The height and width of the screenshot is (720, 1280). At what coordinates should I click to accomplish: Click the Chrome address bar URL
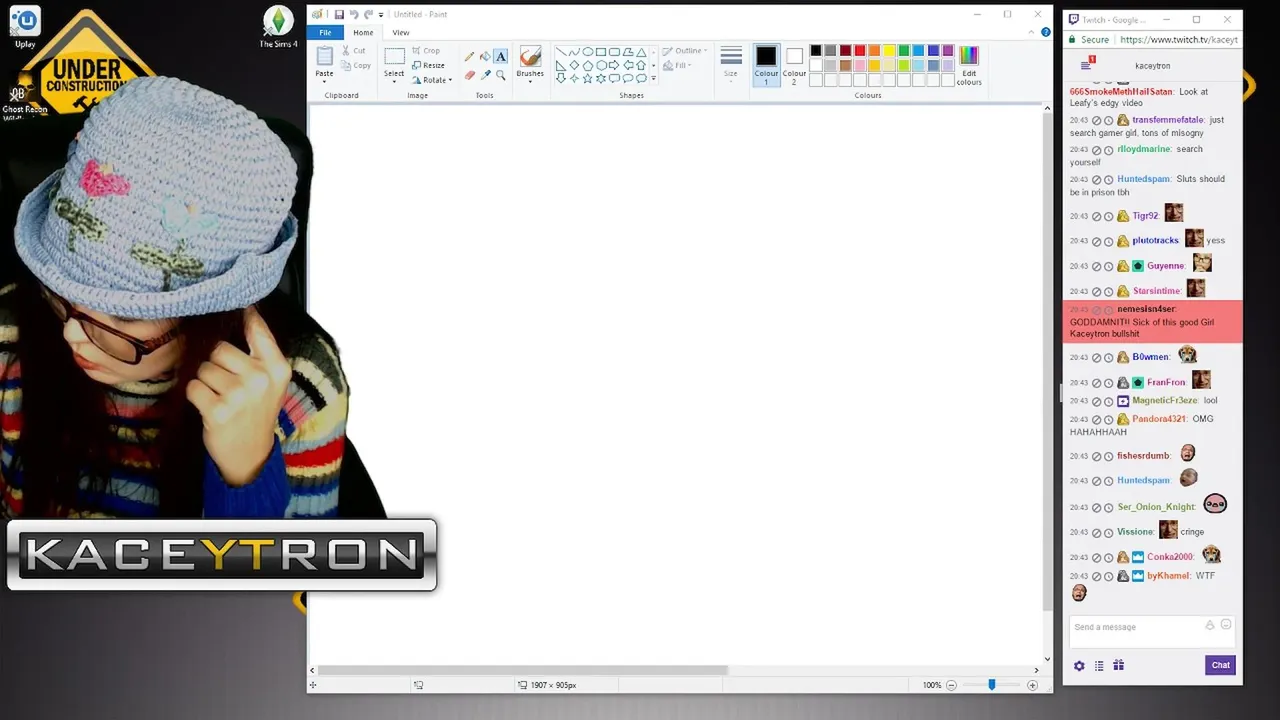point(1178,40)
